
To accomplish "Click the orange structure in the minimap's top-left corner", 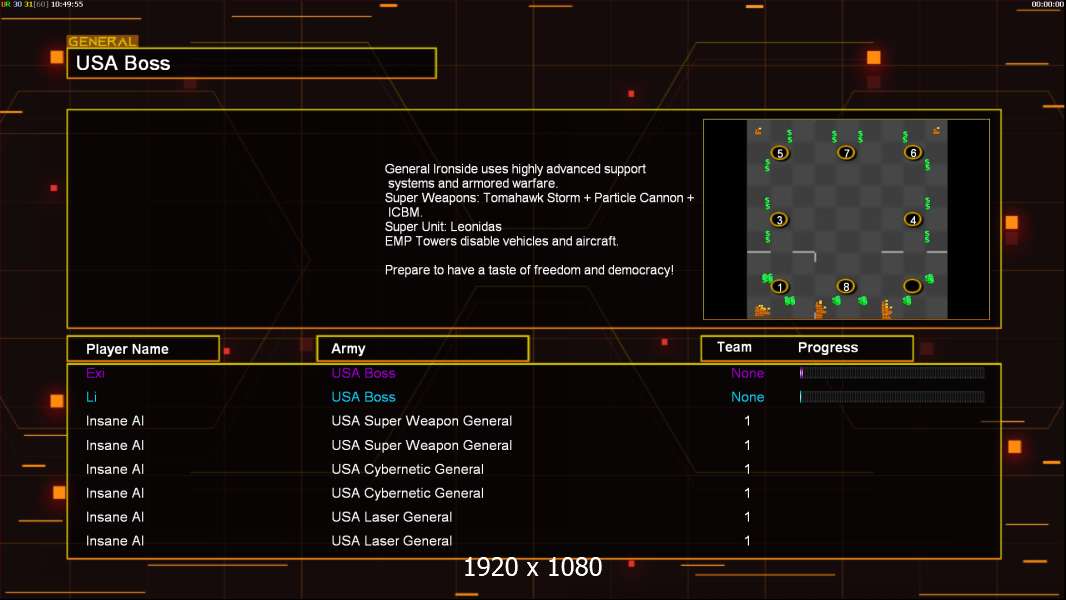I will [x=758, y=130].
